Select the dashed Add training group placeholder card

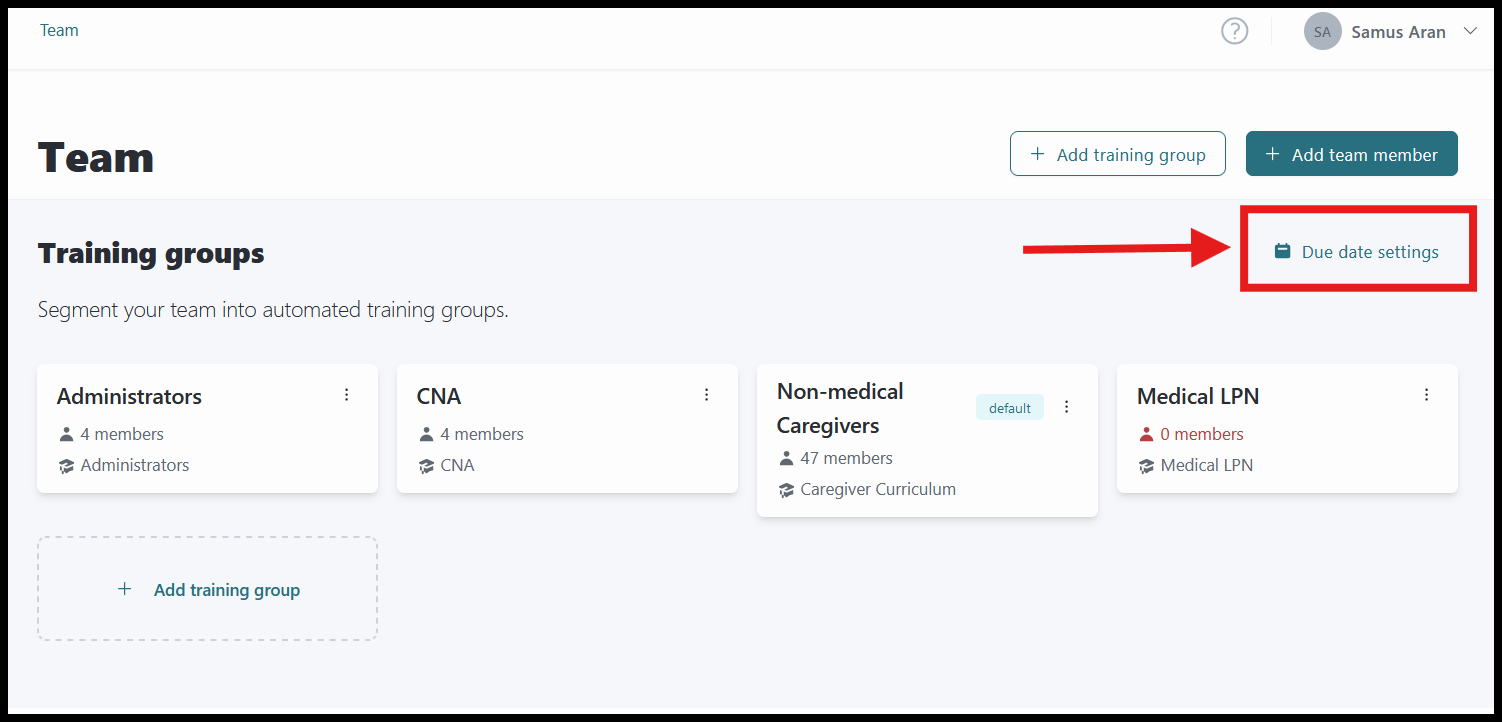pos(208,589)
